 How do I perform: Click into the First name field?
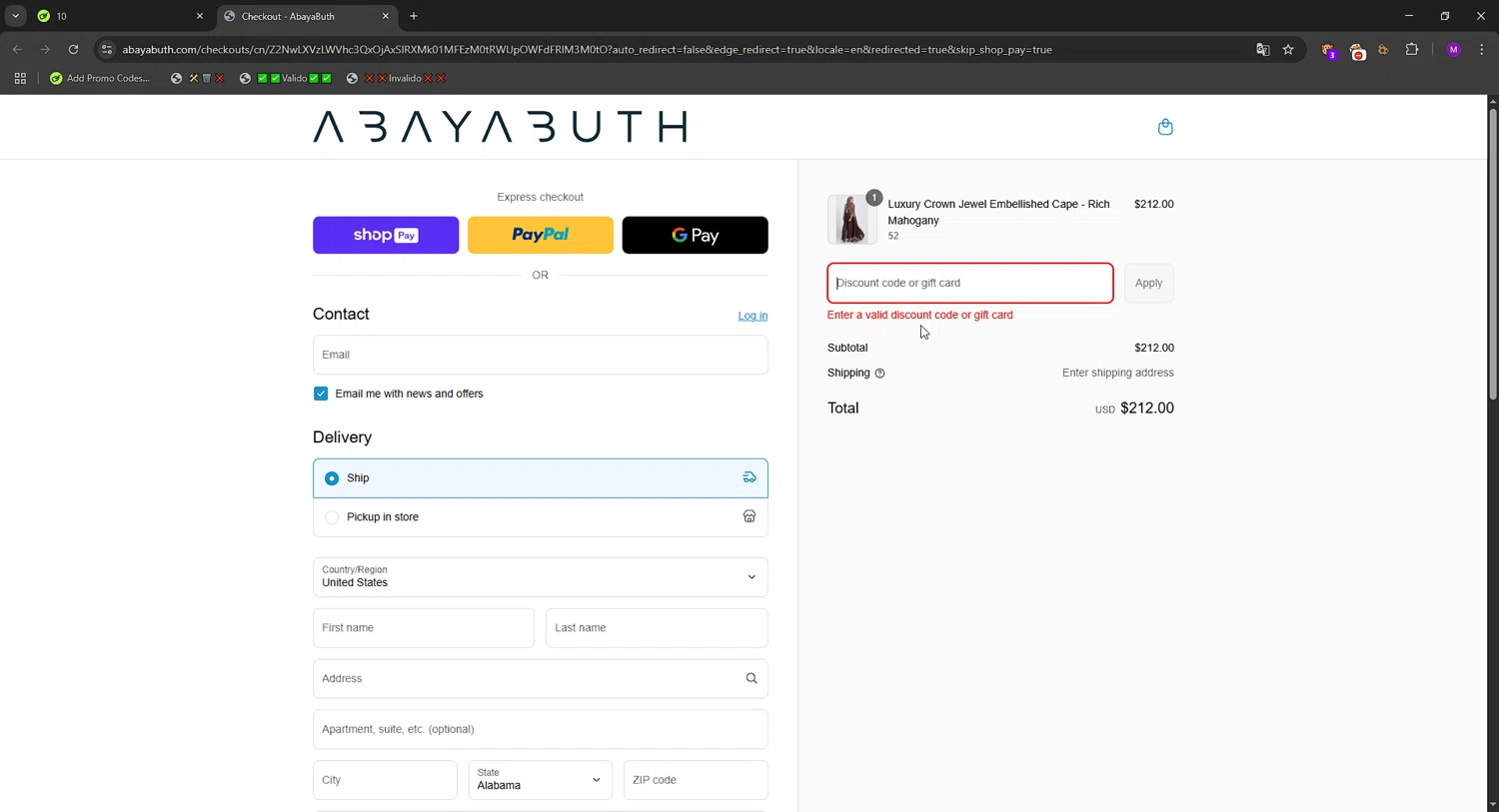[424, 628]
